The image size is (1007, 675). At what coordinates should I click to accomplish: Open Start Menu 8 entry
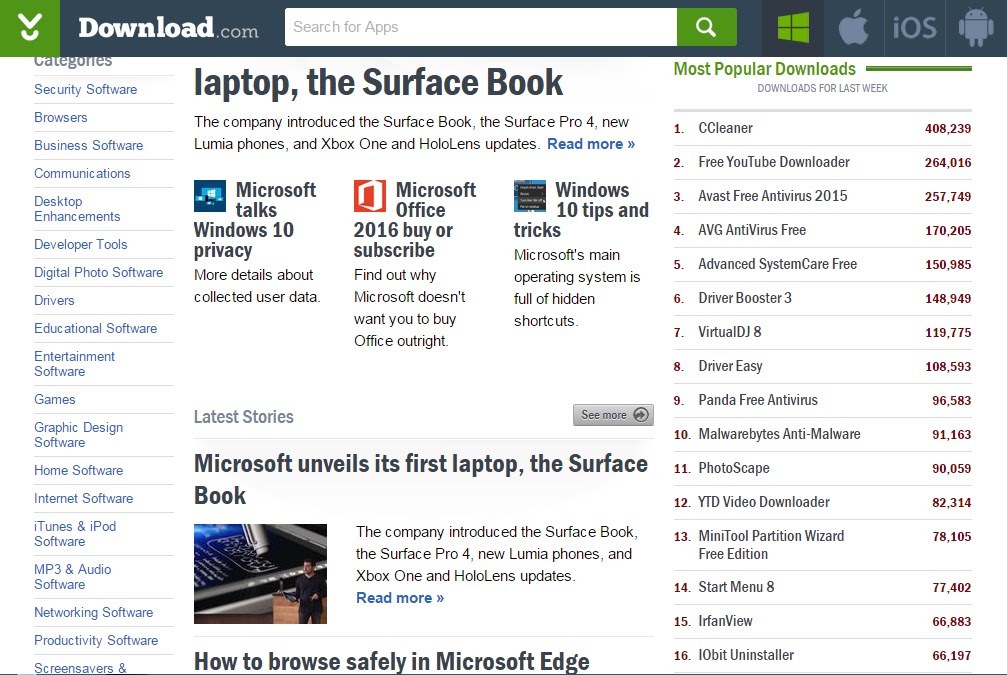737,587
